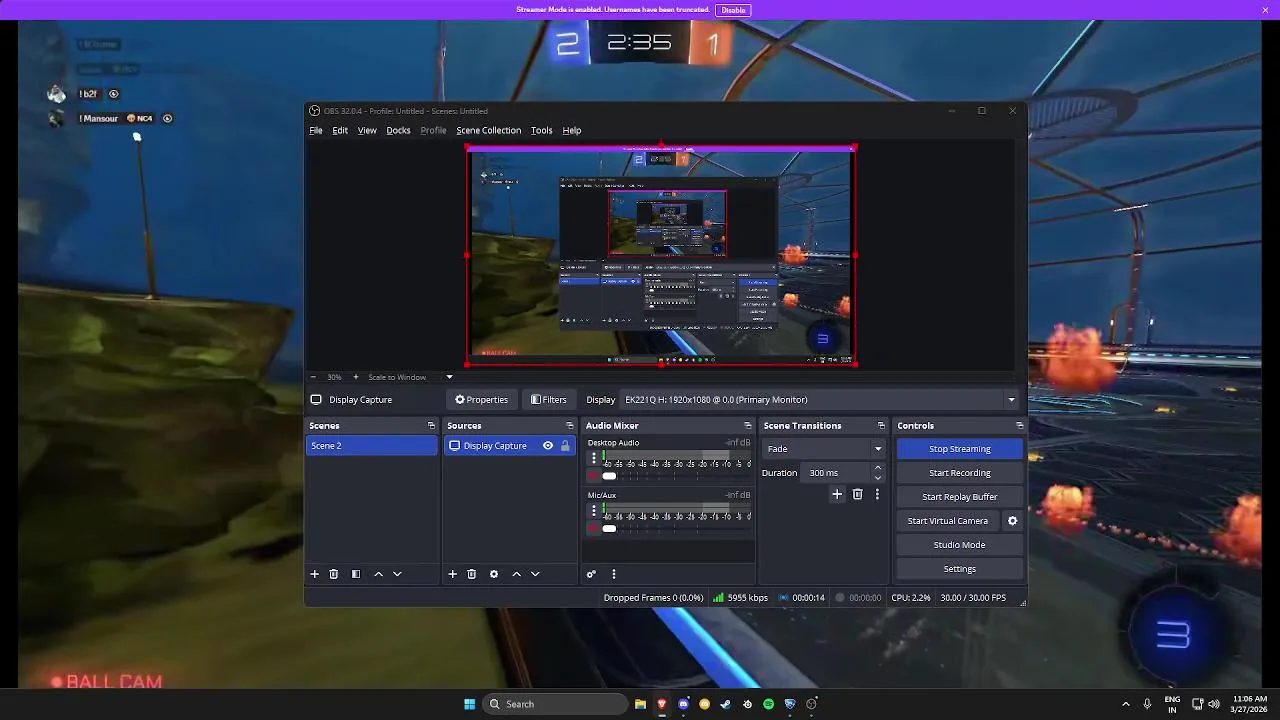1280x720 pixels.
Task: Pop out the Scenes dock
Action: (431, 426)
